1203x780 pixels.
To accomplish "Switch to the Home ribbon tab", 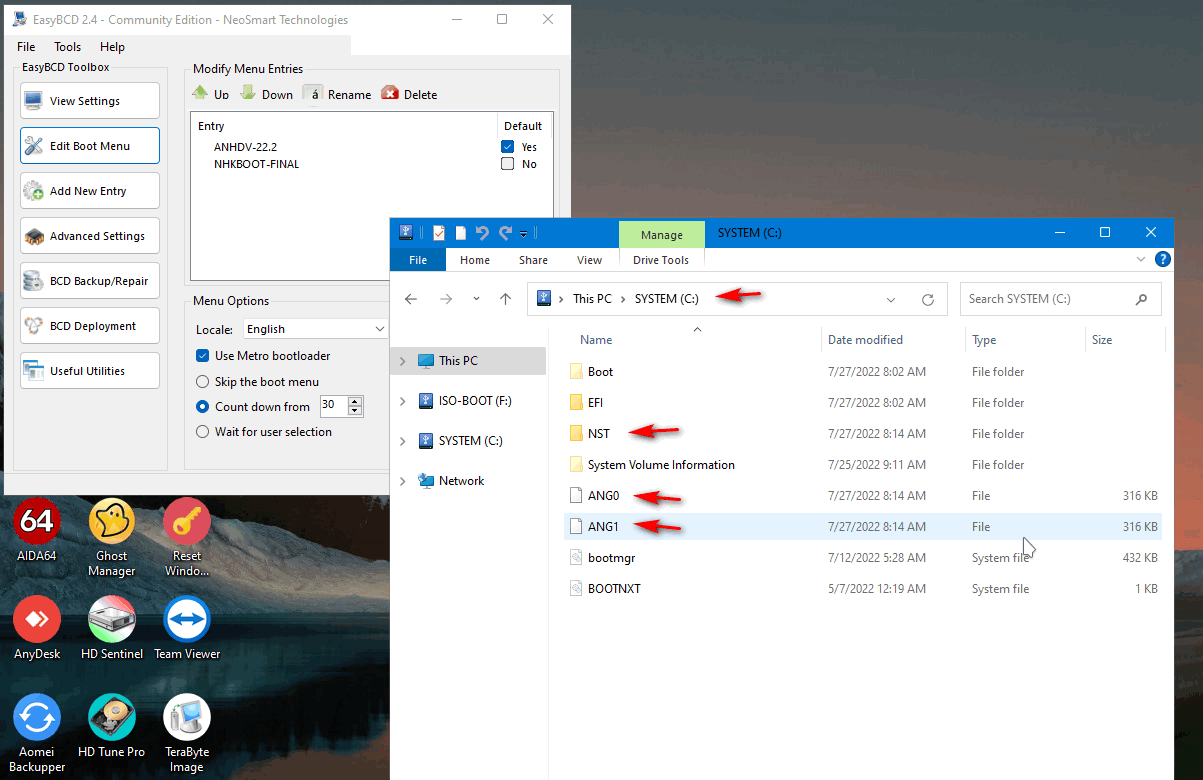I will pyautogui.click(x=475, y=260).
